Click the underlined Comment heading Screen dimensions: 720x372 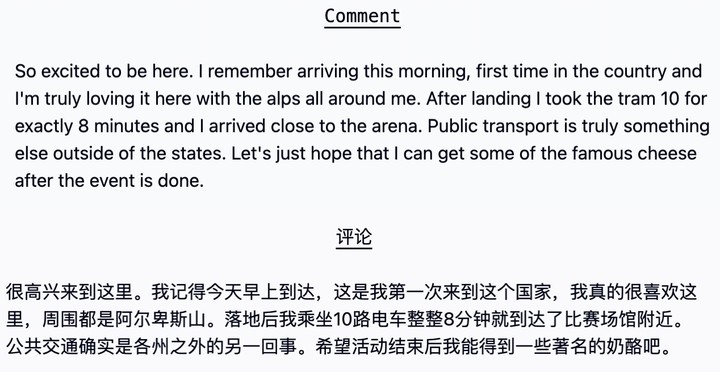(x=362, y=17)
